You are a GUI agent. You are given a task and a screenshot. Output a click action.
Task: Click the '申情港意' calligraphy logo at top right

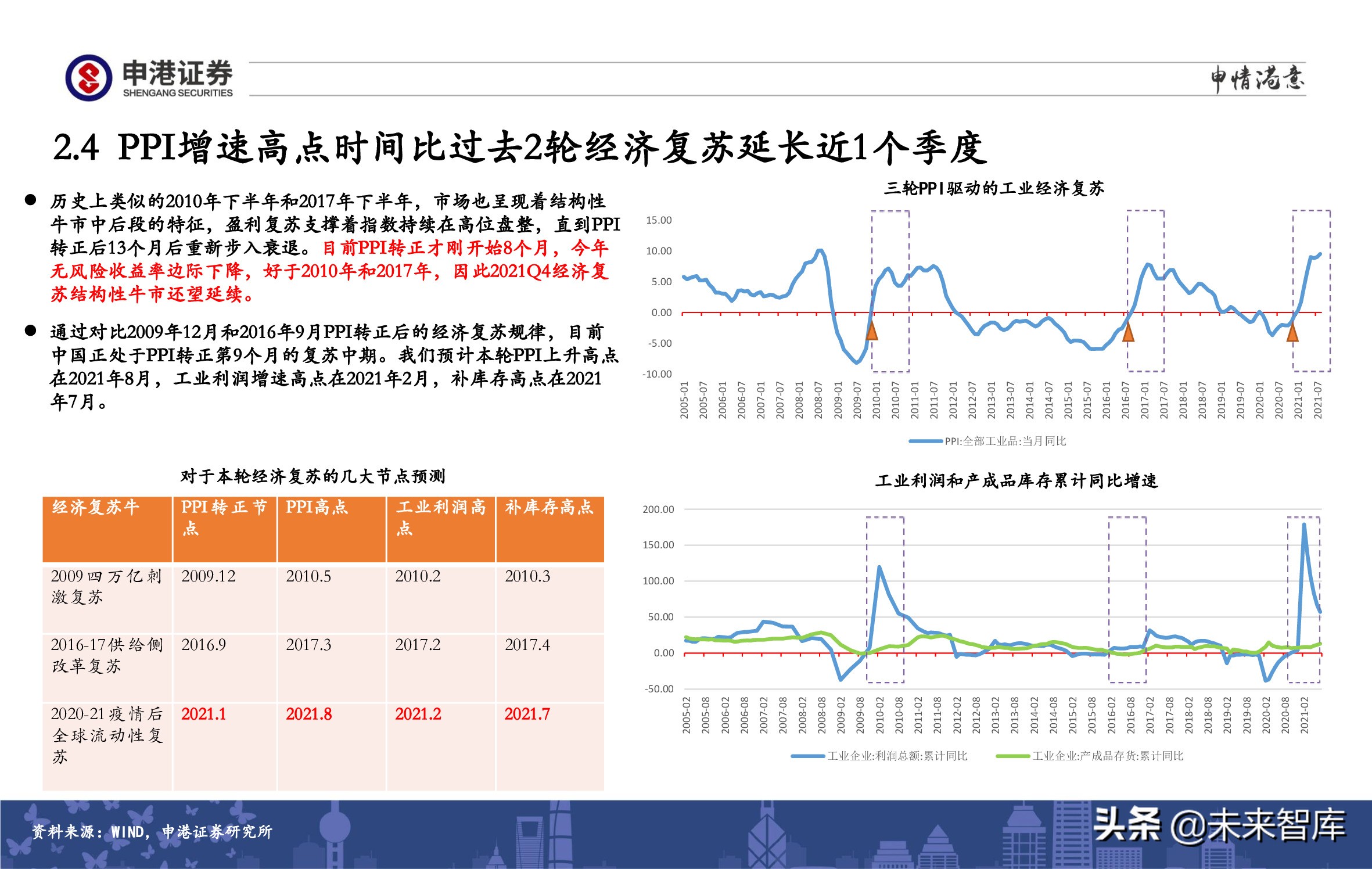click(1257, 79)
